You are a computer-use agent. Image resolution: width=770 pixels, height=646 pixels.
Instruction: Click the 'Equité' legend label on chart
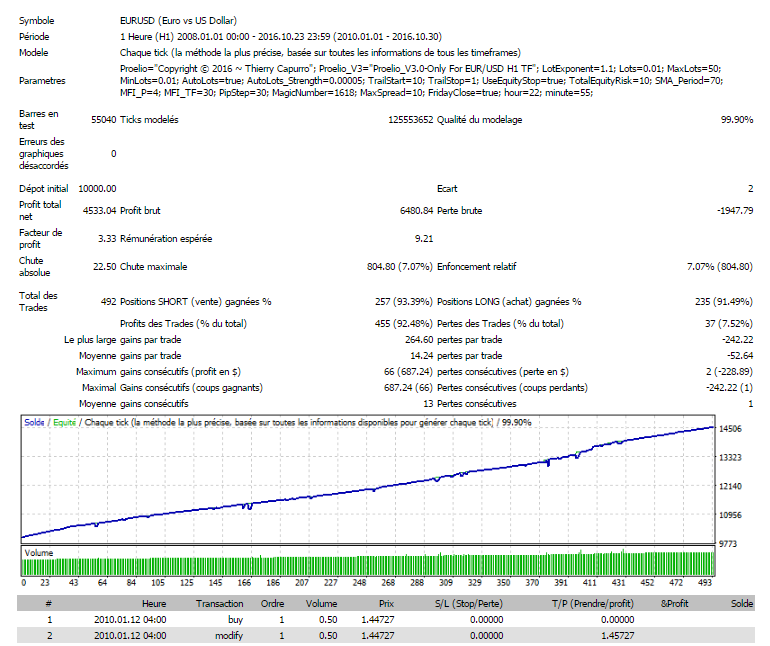point(64,423)
